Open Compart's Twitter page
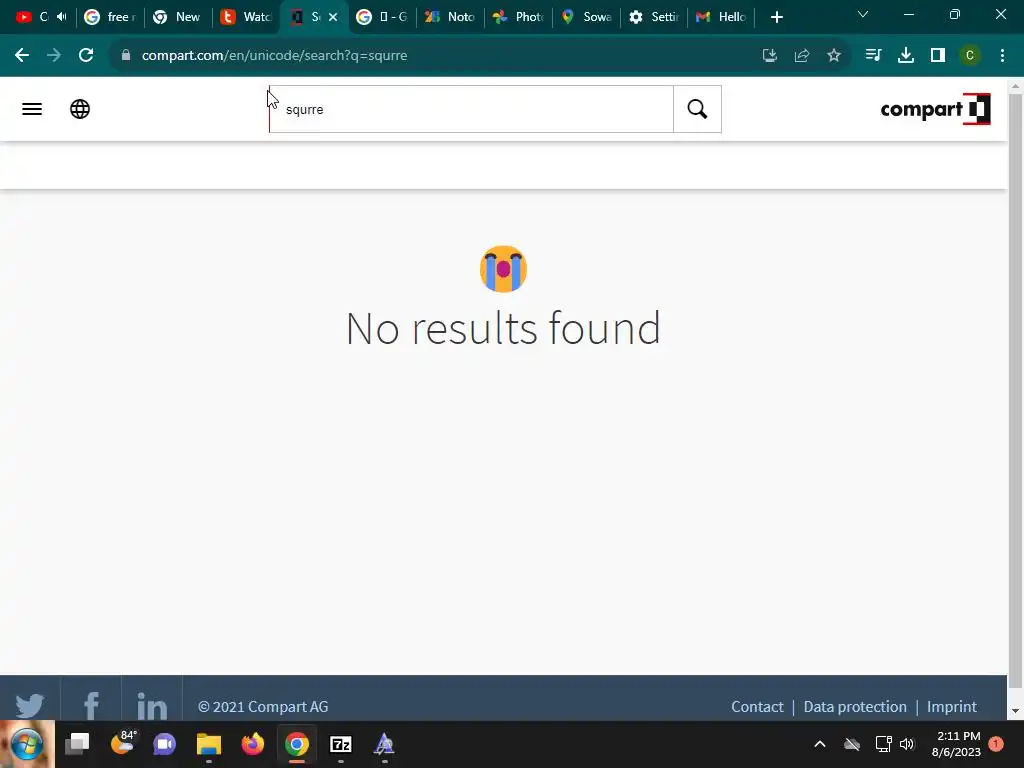This screenshot has width=1024, height=768. pyautogui.click(x=30, y=705)
